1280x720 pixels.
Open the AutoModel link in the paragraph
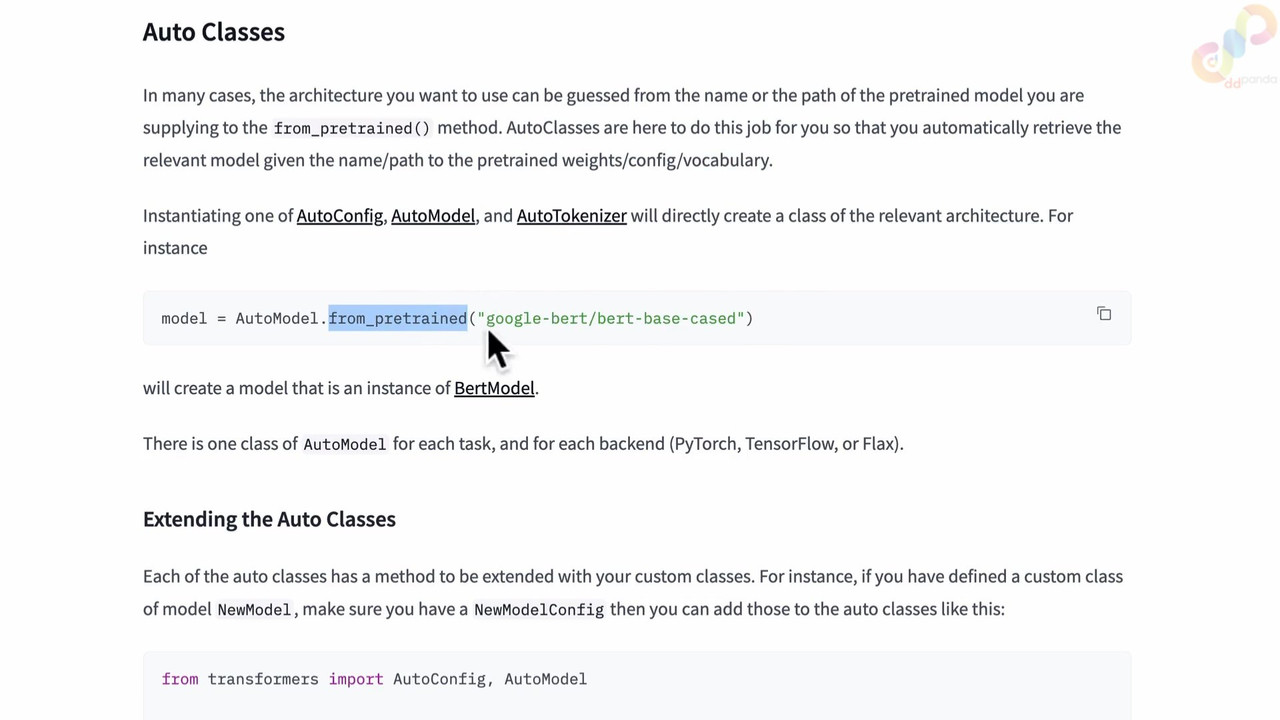click(x=433, y=216)
